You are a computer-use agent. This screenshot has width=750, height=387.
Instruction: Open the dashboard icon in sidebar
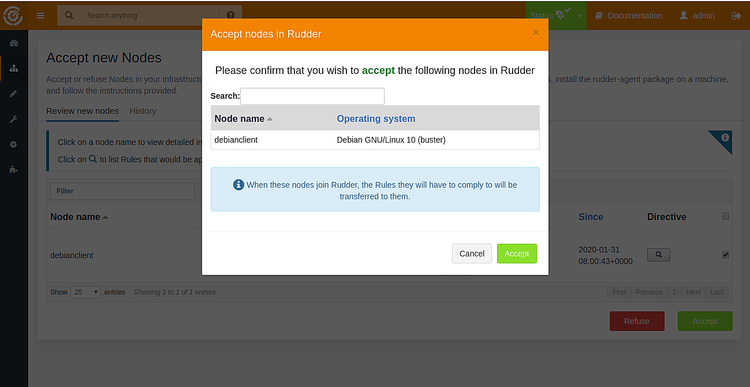pyautogui.click(x=13, y=44)
